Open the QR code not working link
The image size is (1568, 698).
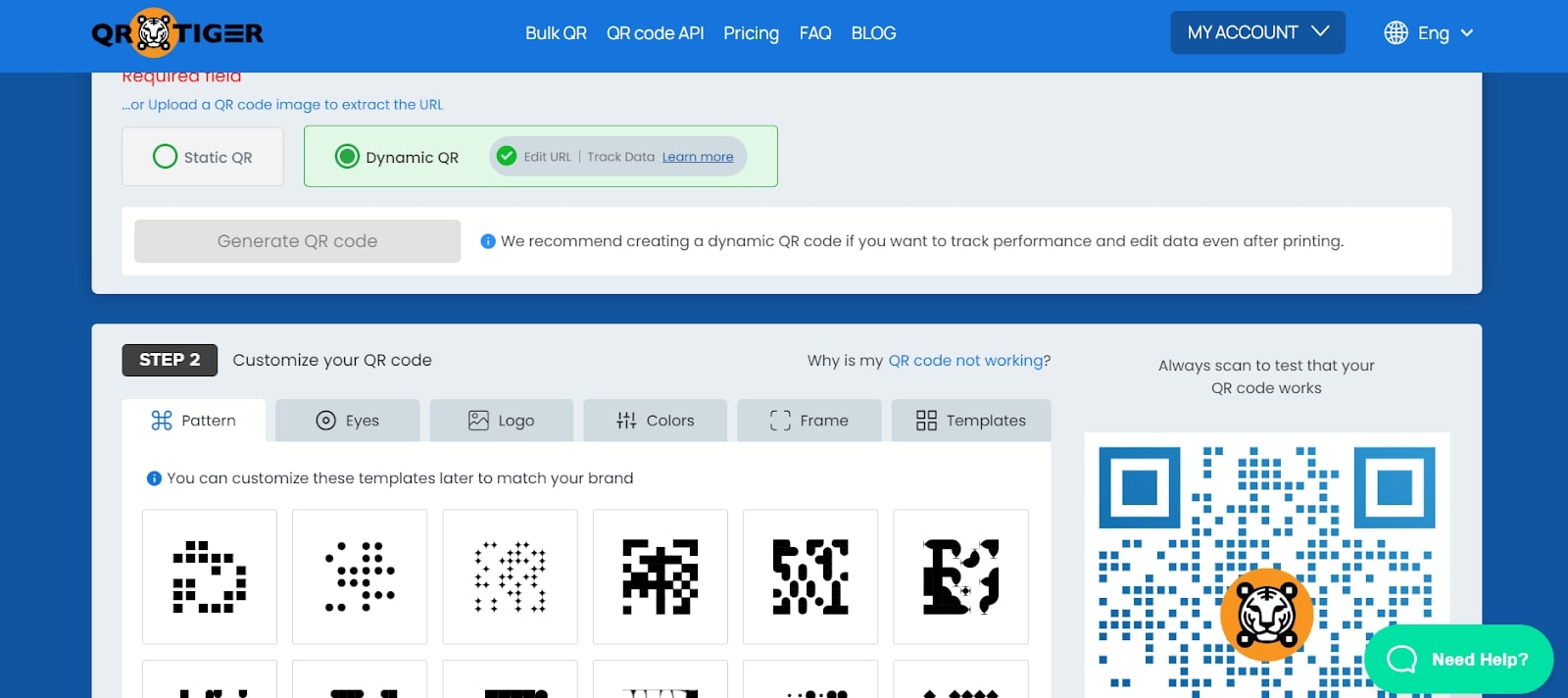point(965,361)
